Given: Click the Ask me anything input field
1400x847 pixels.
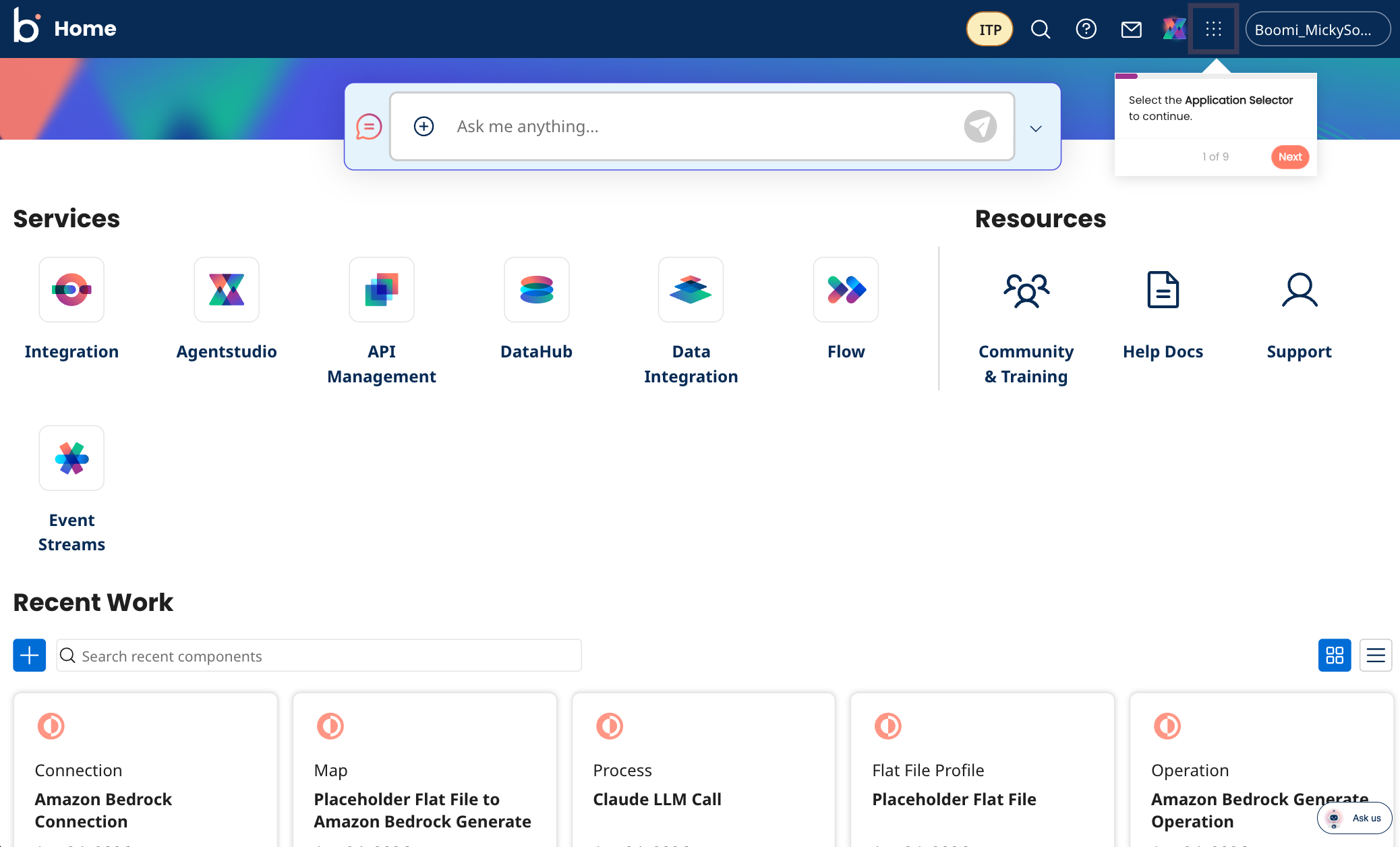Looking at the screenshot, I should [x=702, y=126].
